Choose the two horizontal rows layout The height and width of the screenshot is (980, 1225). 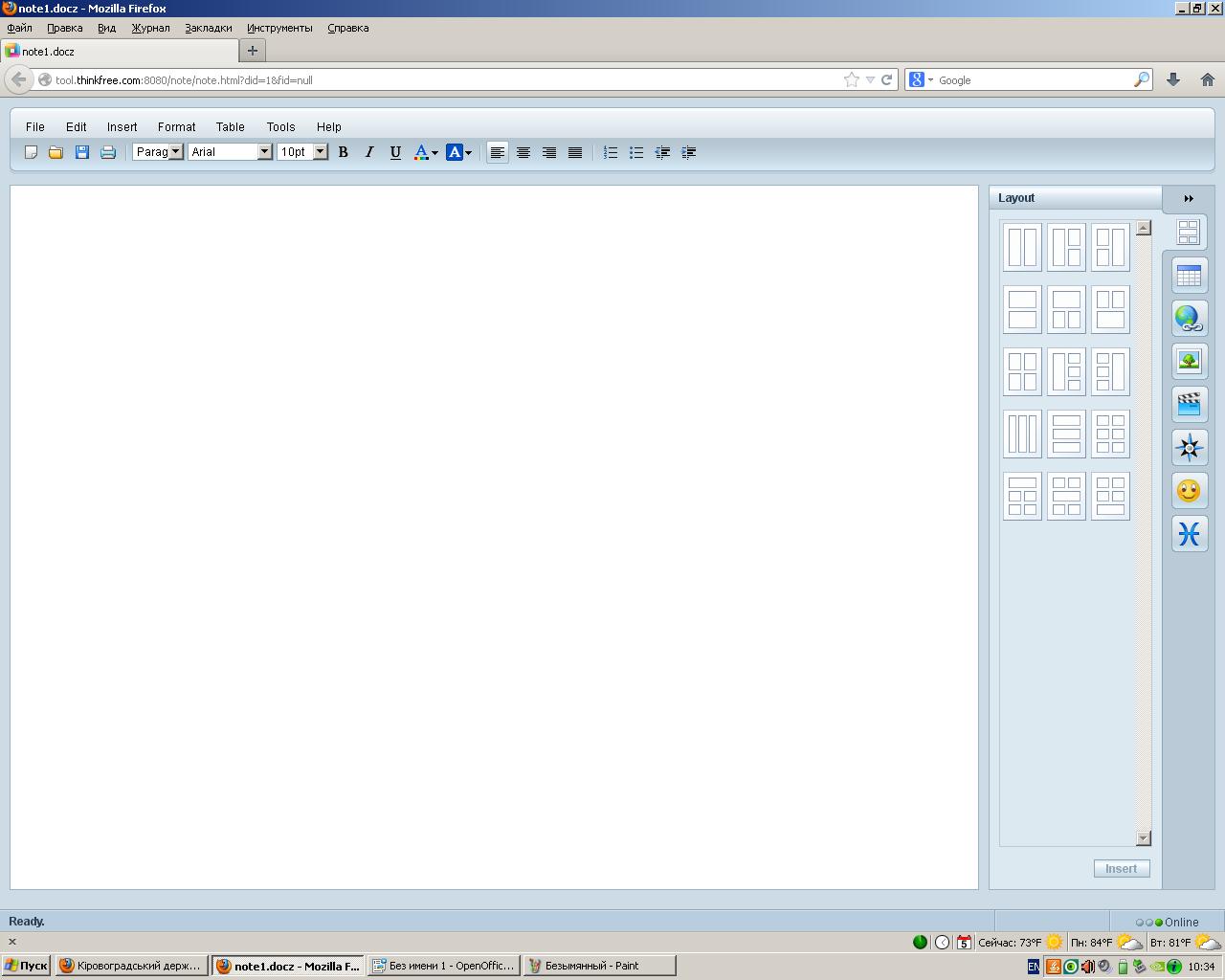(1022, 309)
